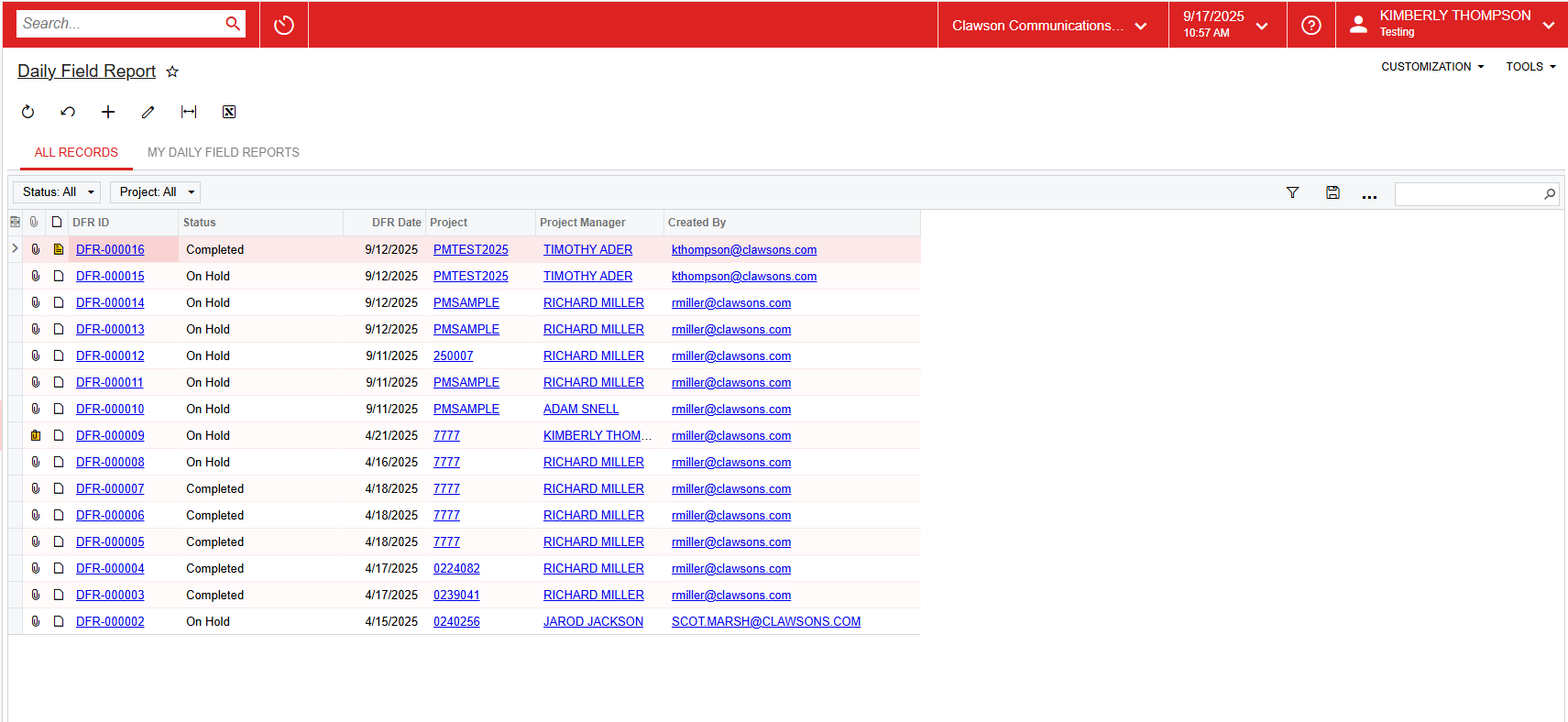Open the filter settings funnel icon
The width and height of the screenshot is (1568, 722).
tap(1292, 192)
